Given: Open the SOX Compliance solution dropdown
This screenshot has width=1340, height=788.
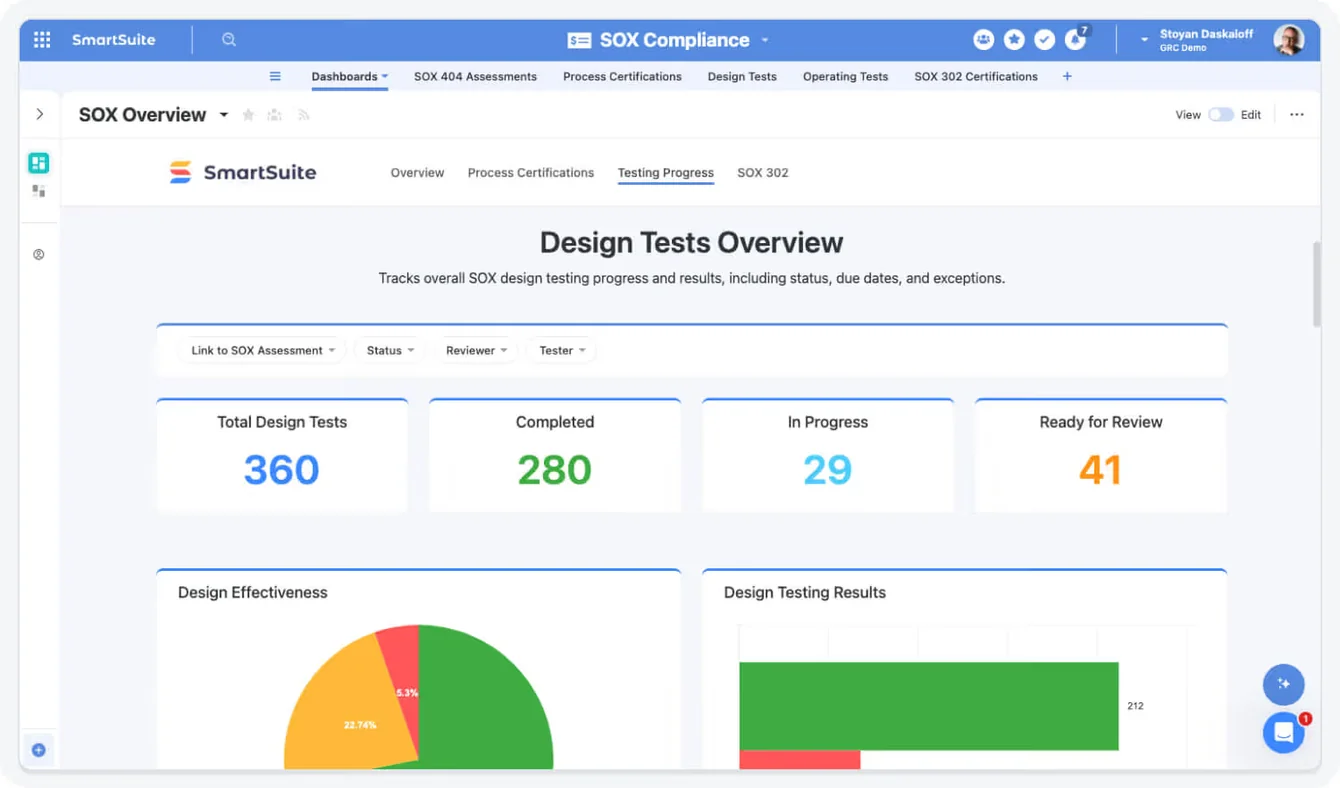Looking at the screenshot, I should [765, 40].
